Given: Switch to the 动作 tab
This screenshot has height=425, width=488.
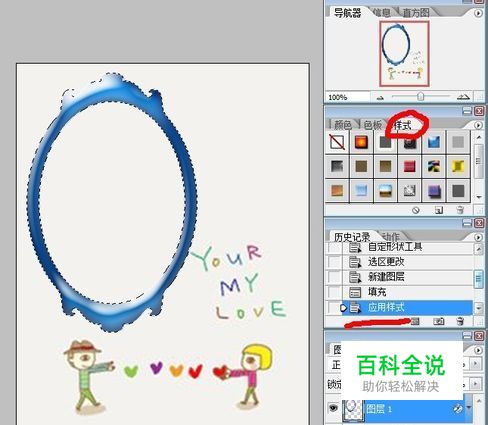Looking at the screenshot, I should click(390, 237).
